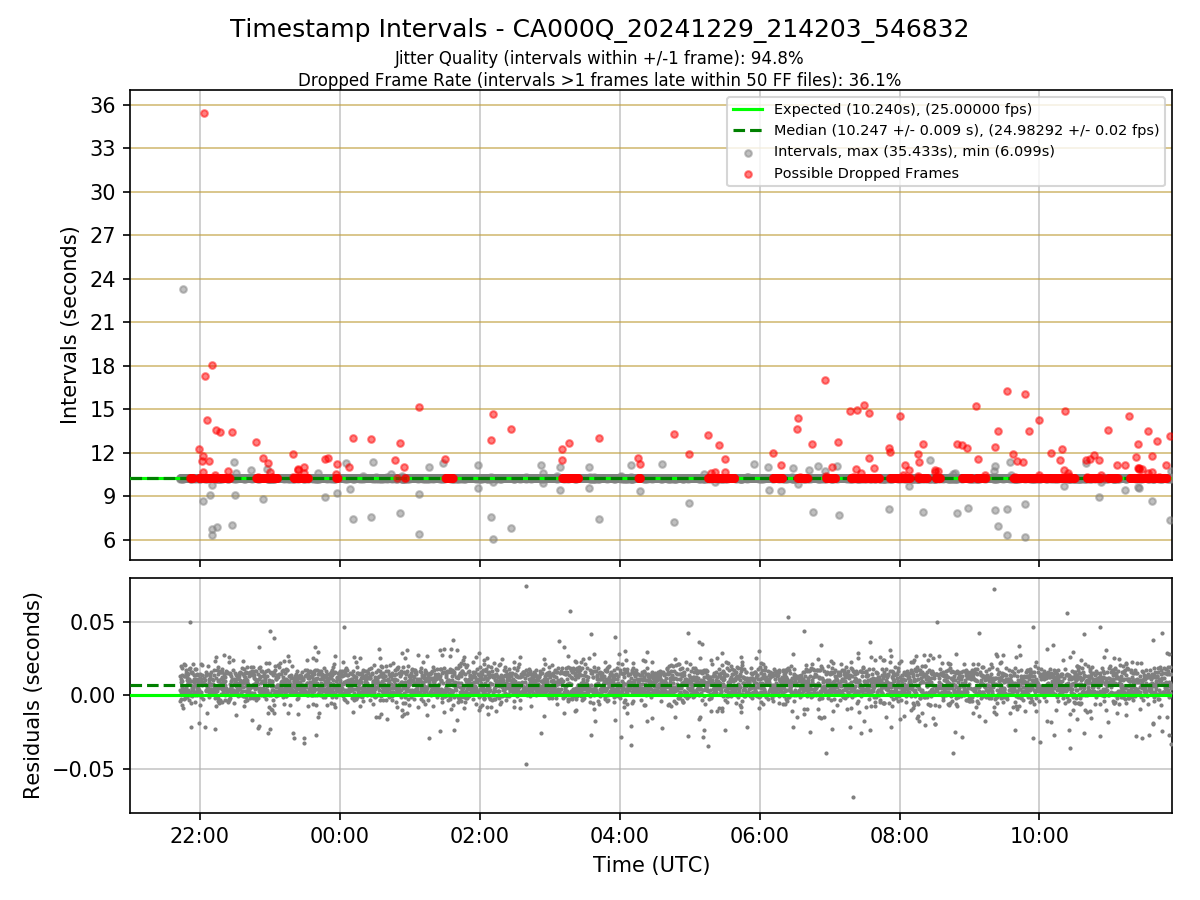Viewport: 1200px width, 900px height.
Task: Click the 'Residuals (seconds)' y-axis label
Action: pyautogui.click(x=33, y=695)
